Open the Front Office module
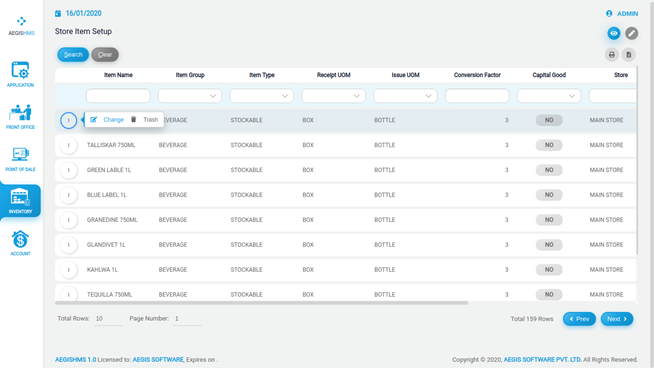 click(x=20, y=116)
